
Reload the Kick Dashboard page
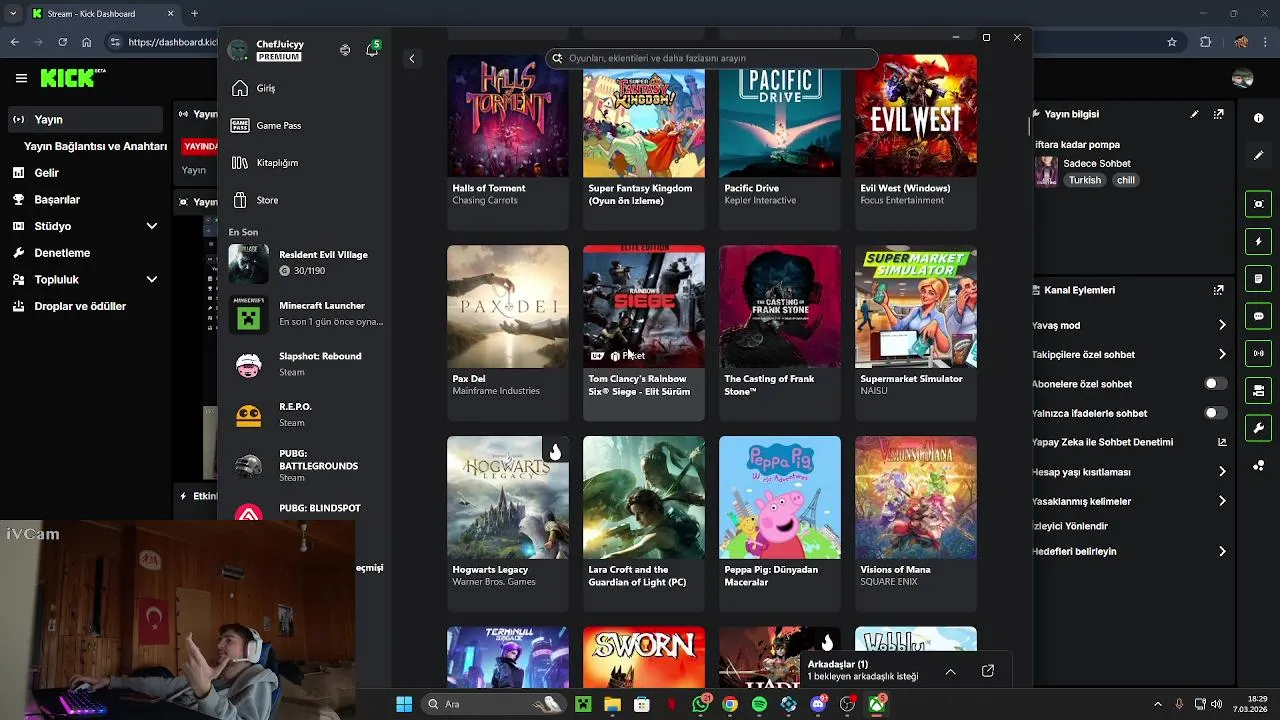tap(63, 42)
